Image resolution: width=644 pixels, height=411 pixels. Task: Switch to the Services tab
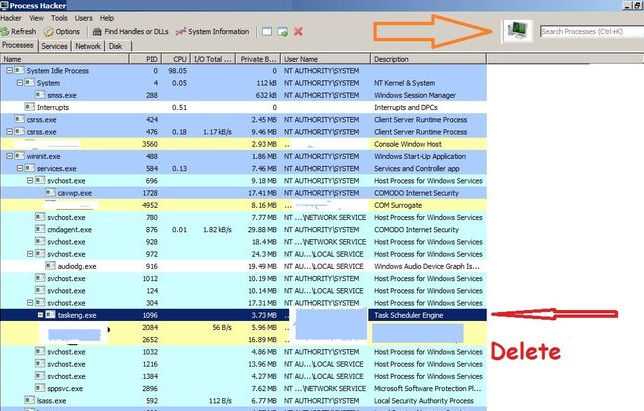click(x=54, y=46)
